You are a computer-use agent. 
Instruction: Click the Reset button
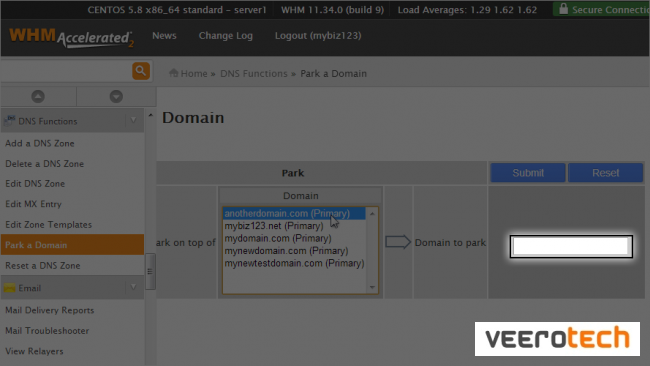[x=606, y=173]
